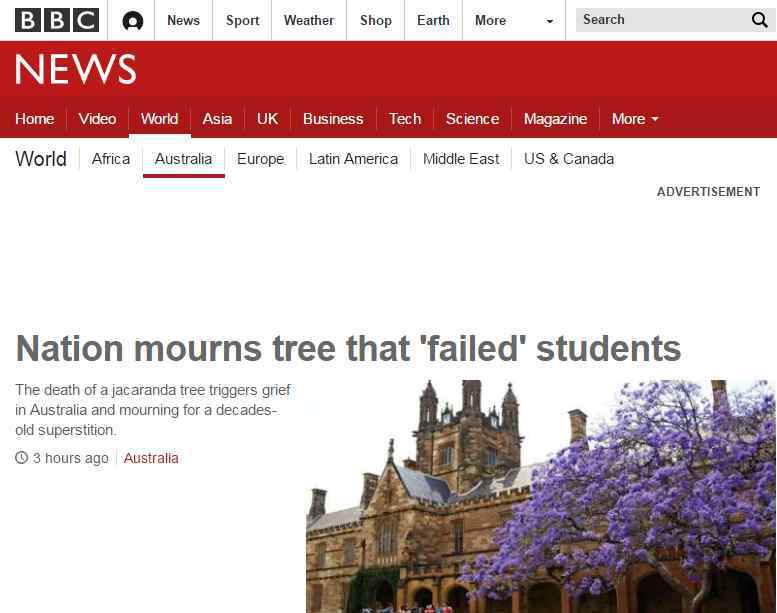Viewport: 777px width, 613px height.
Task: Expand the red navigation More menu
Action: [635, 119]
